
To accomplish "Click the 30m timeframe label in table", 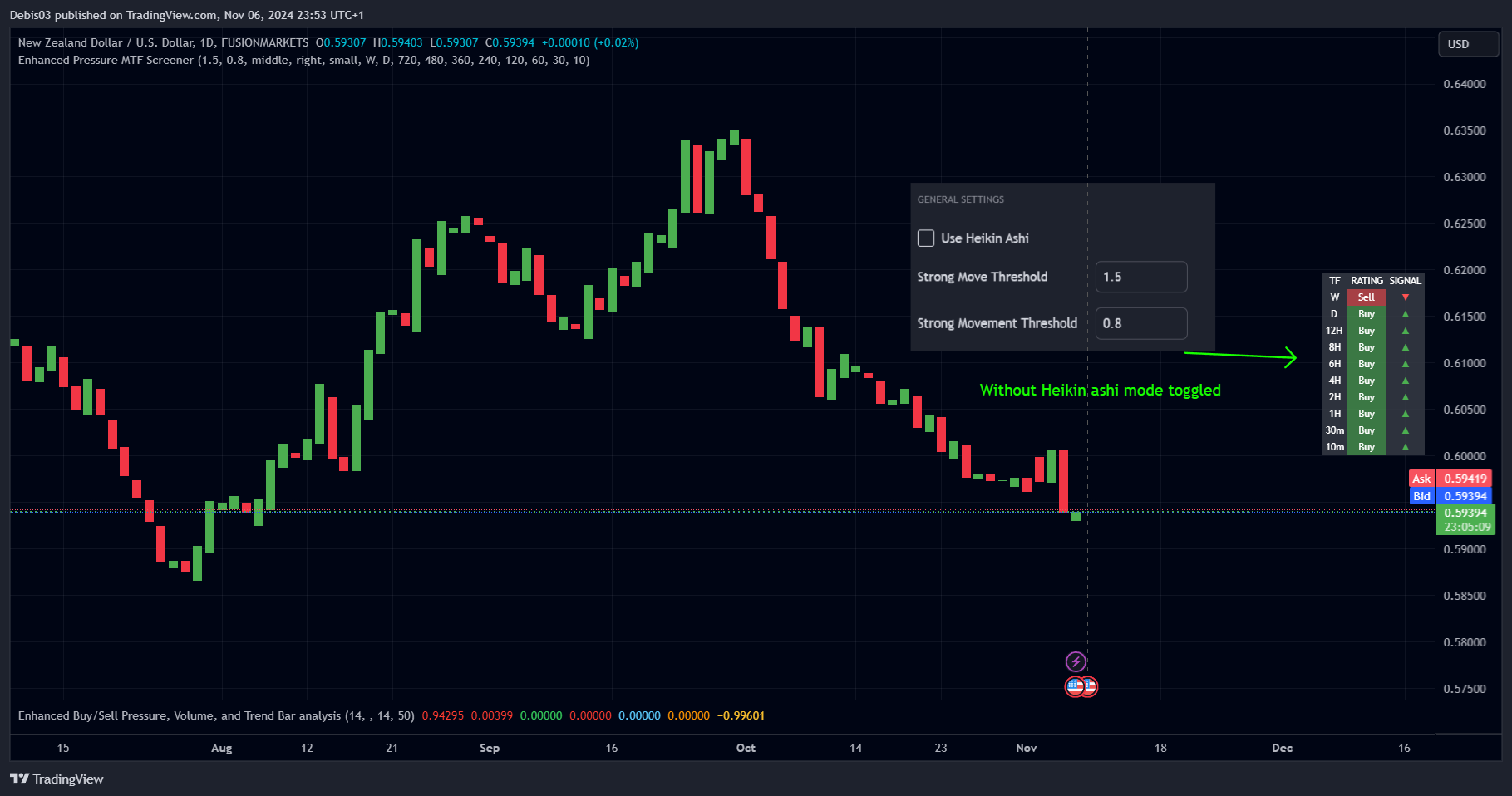I will 1334,430.
